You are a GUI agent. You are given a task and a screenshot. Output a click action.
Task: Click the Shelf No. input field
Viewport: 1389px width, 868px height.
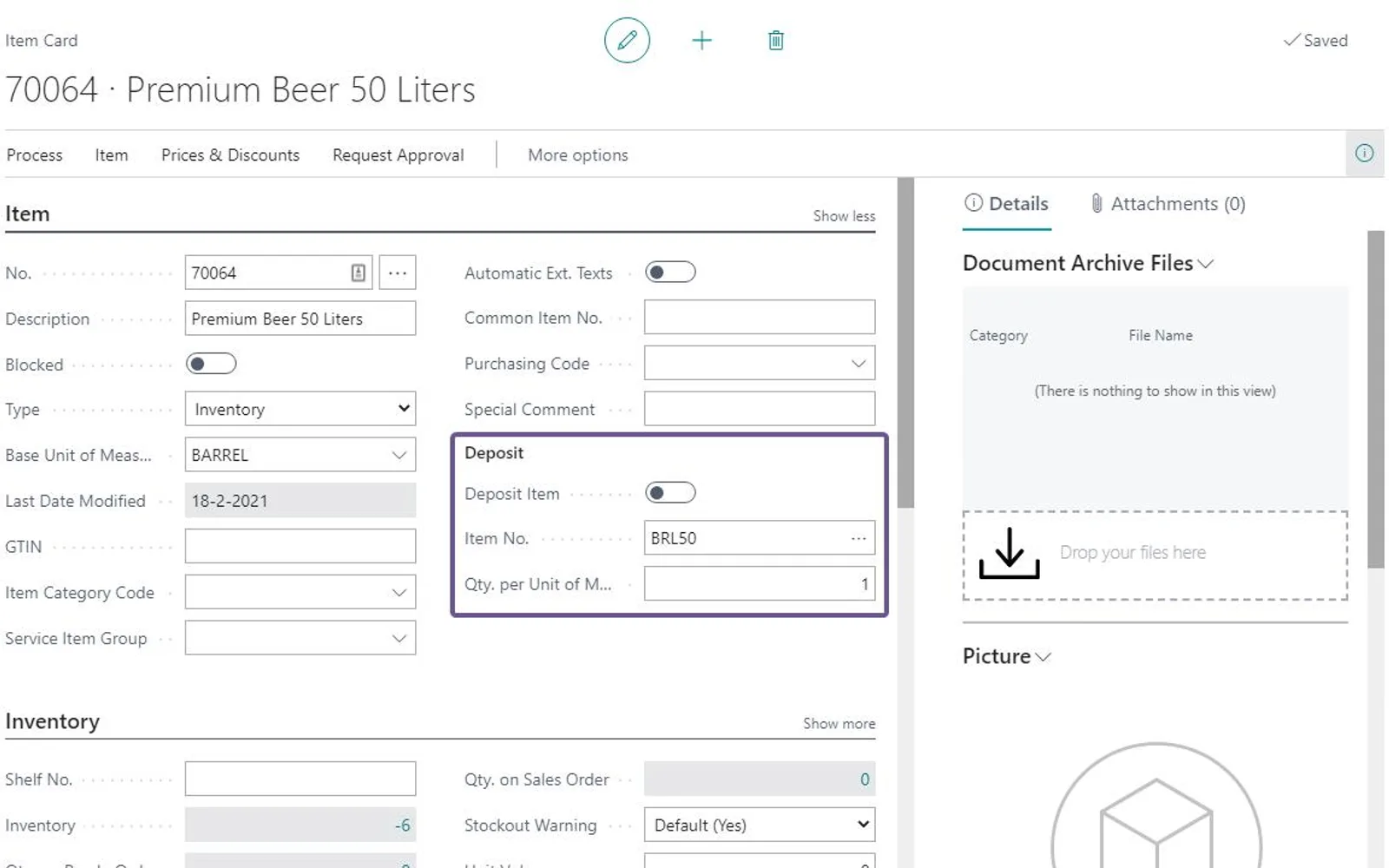pyautogui.click(x=300, y=779)
